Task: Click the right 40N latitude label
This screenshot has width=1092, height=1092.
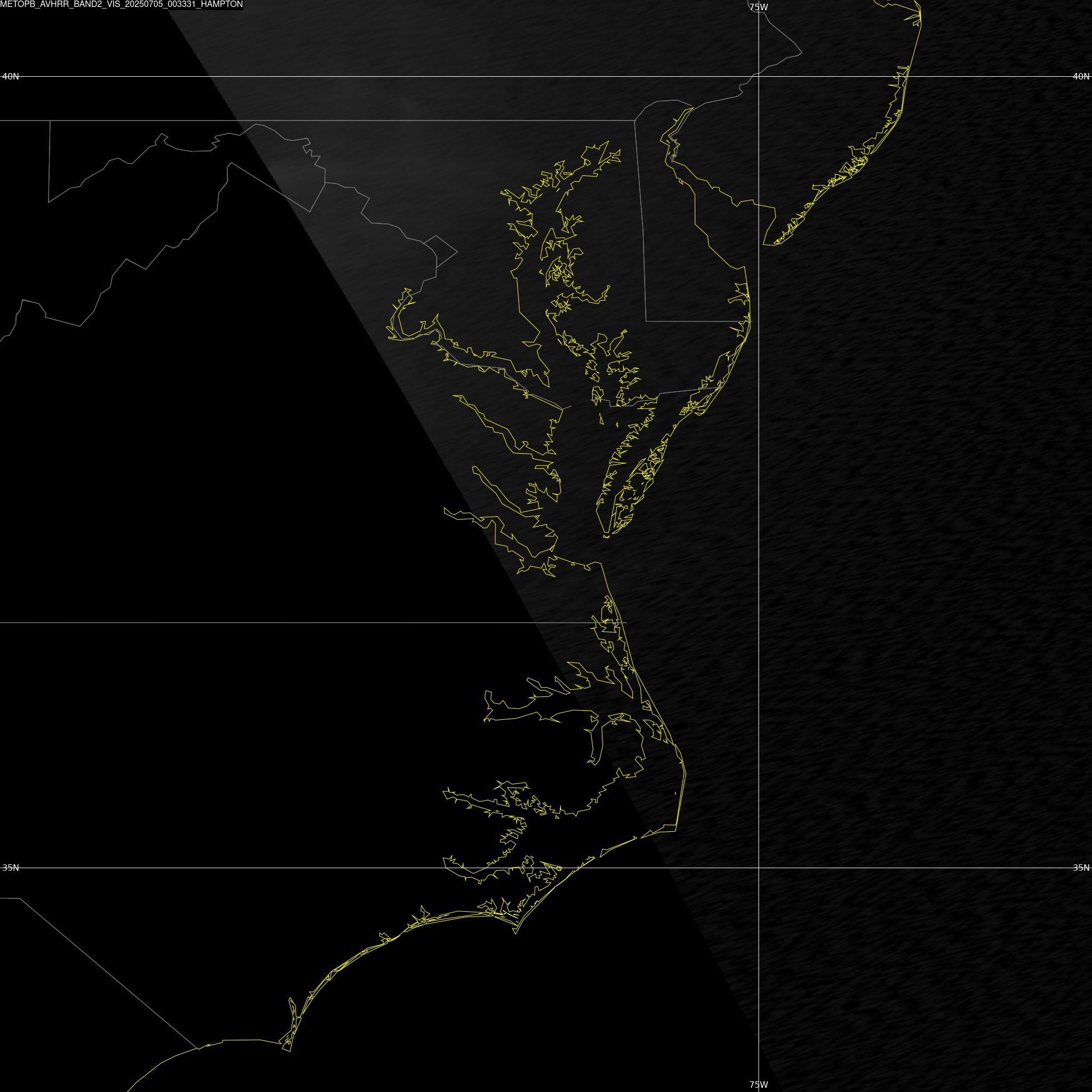Action: click(x=1081, y=76)
